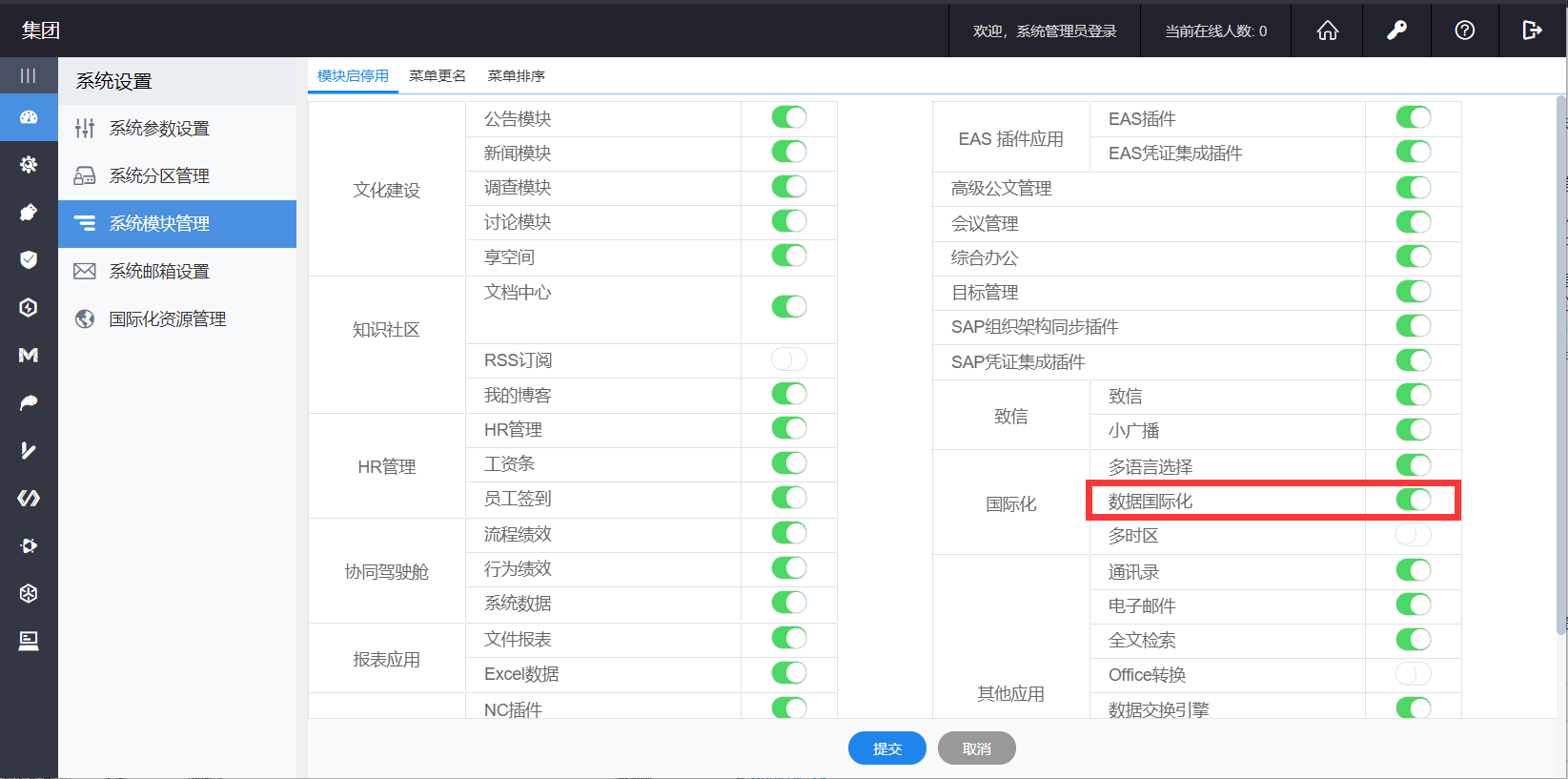Viewport: 1568px width, 779px height.
Task: Open 系统参数设置 in the settings menu
Action: pos(159,129)
